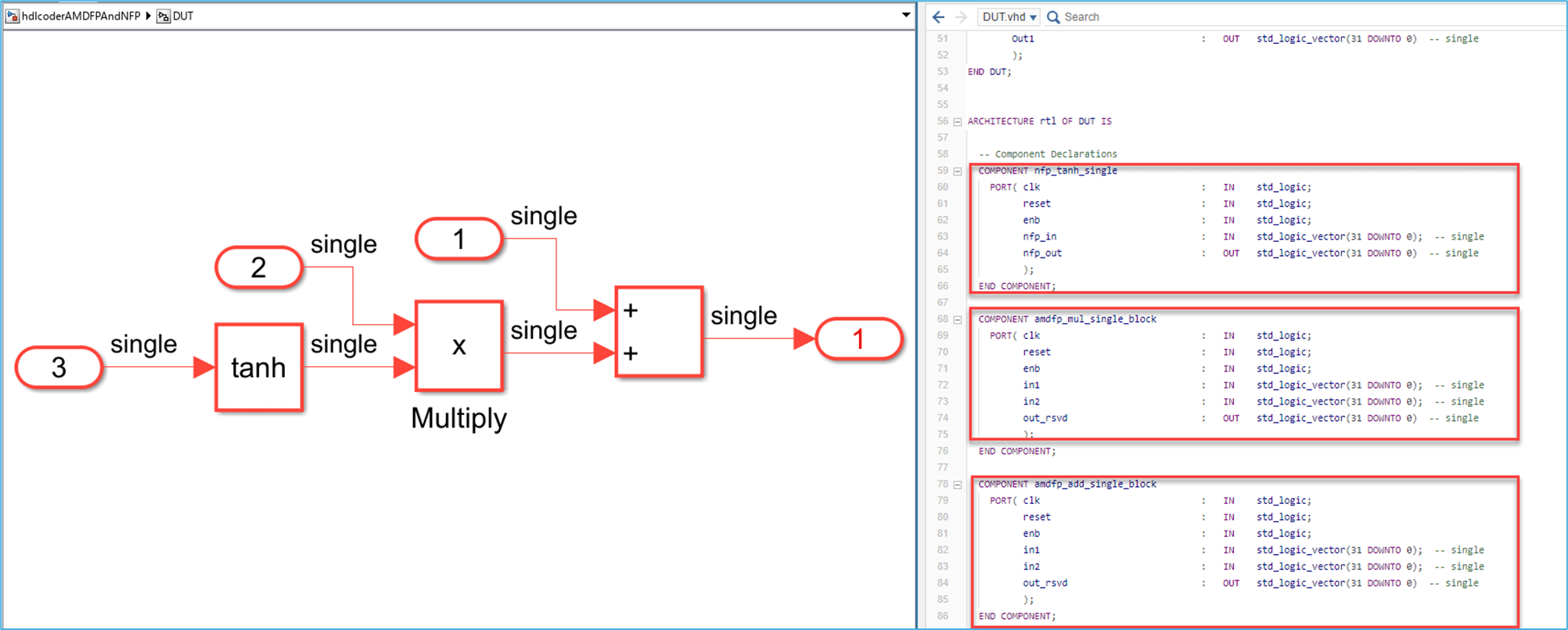Click the nfp_out port line

[x=1250, y=253]
